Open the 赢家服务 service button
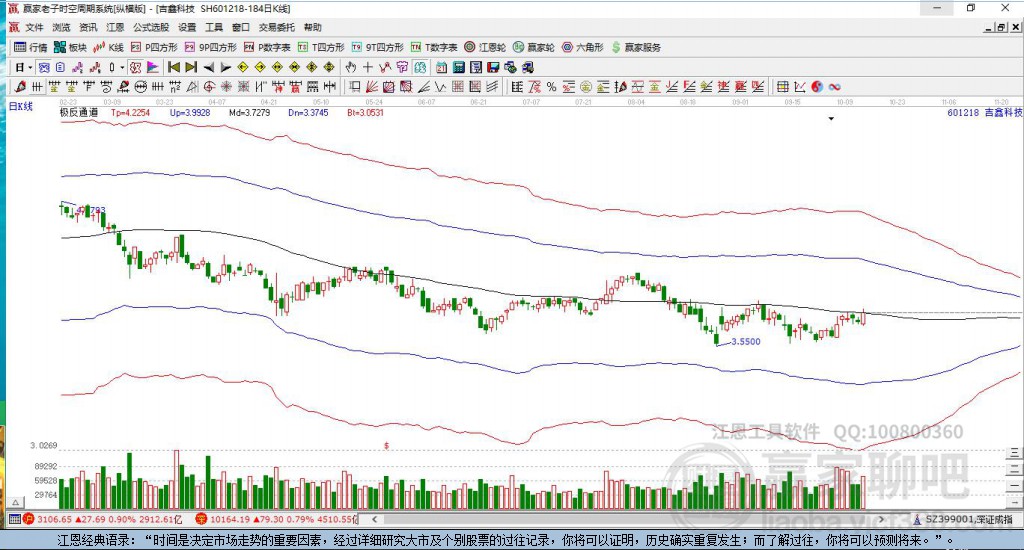Screen dimensions: 1024x550 point(636,47)
